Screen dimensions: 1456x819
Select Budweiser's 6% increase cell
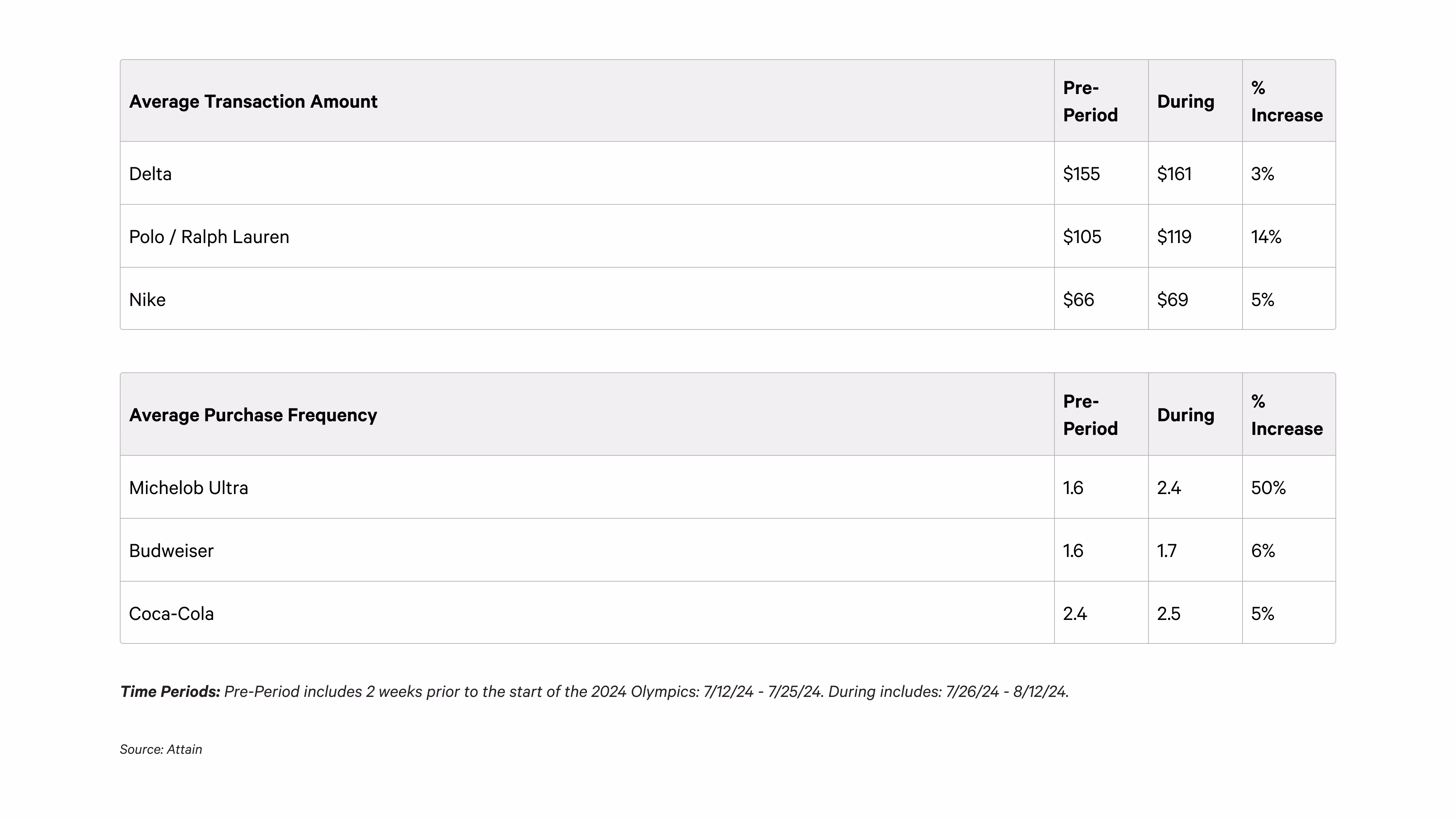(x=1263, y=551)
